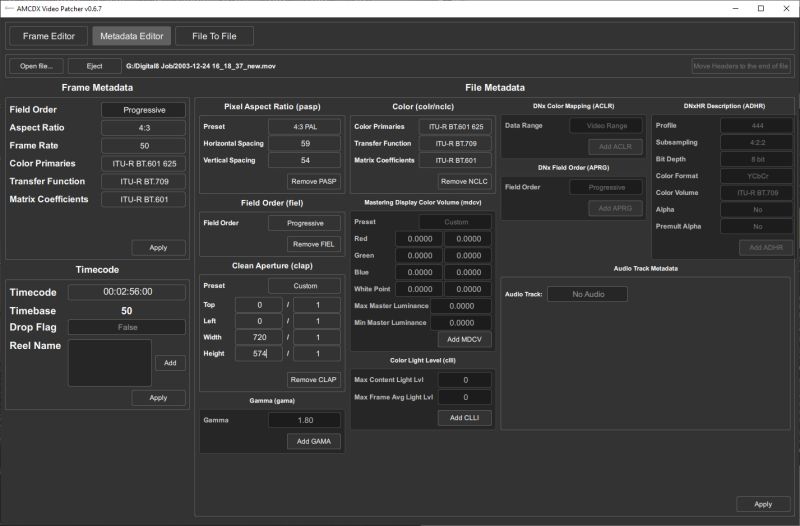Edit Max Content Light Lvl field

point(465,380)
